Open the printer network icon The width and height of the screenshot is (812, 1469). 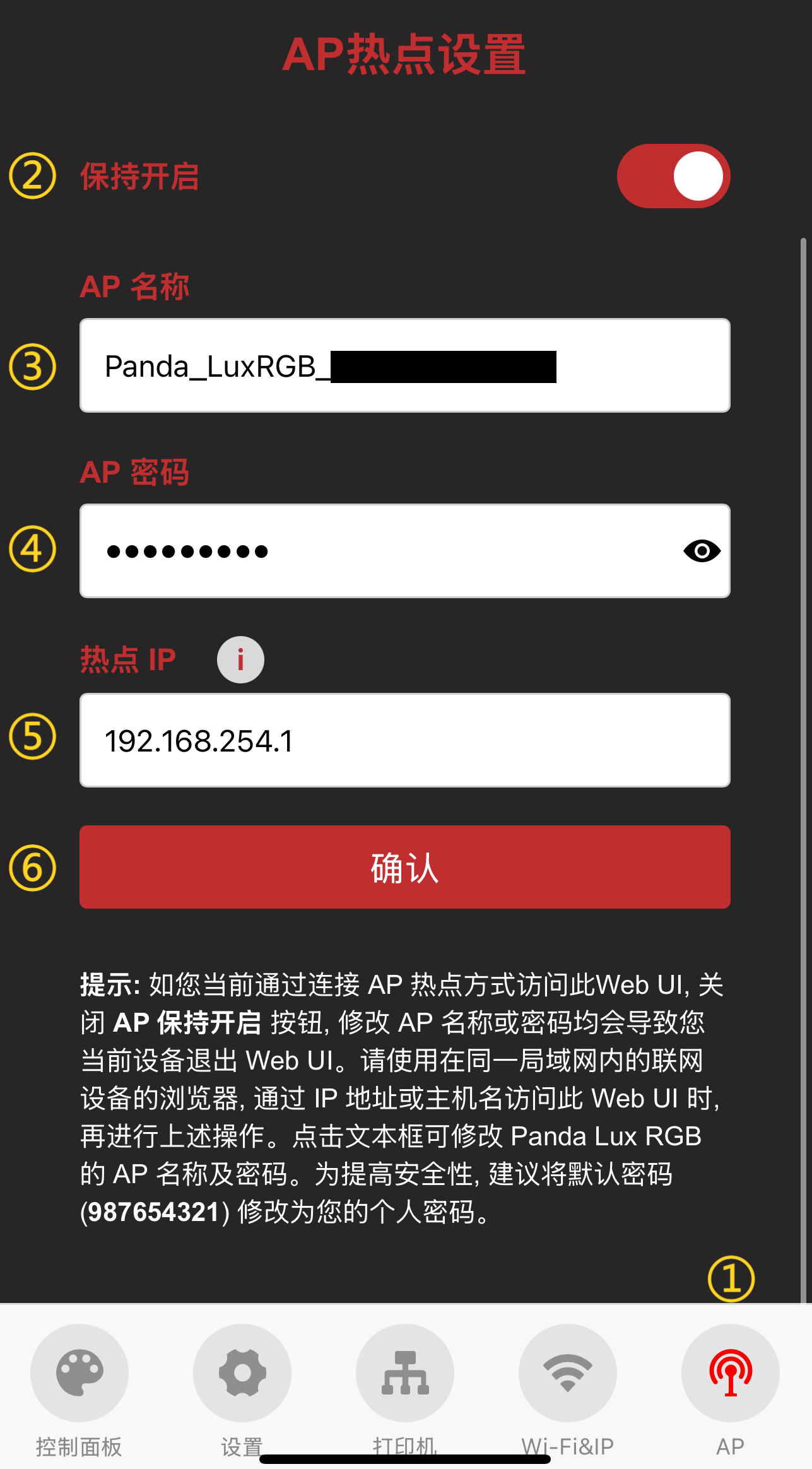tap(405, 1372)
